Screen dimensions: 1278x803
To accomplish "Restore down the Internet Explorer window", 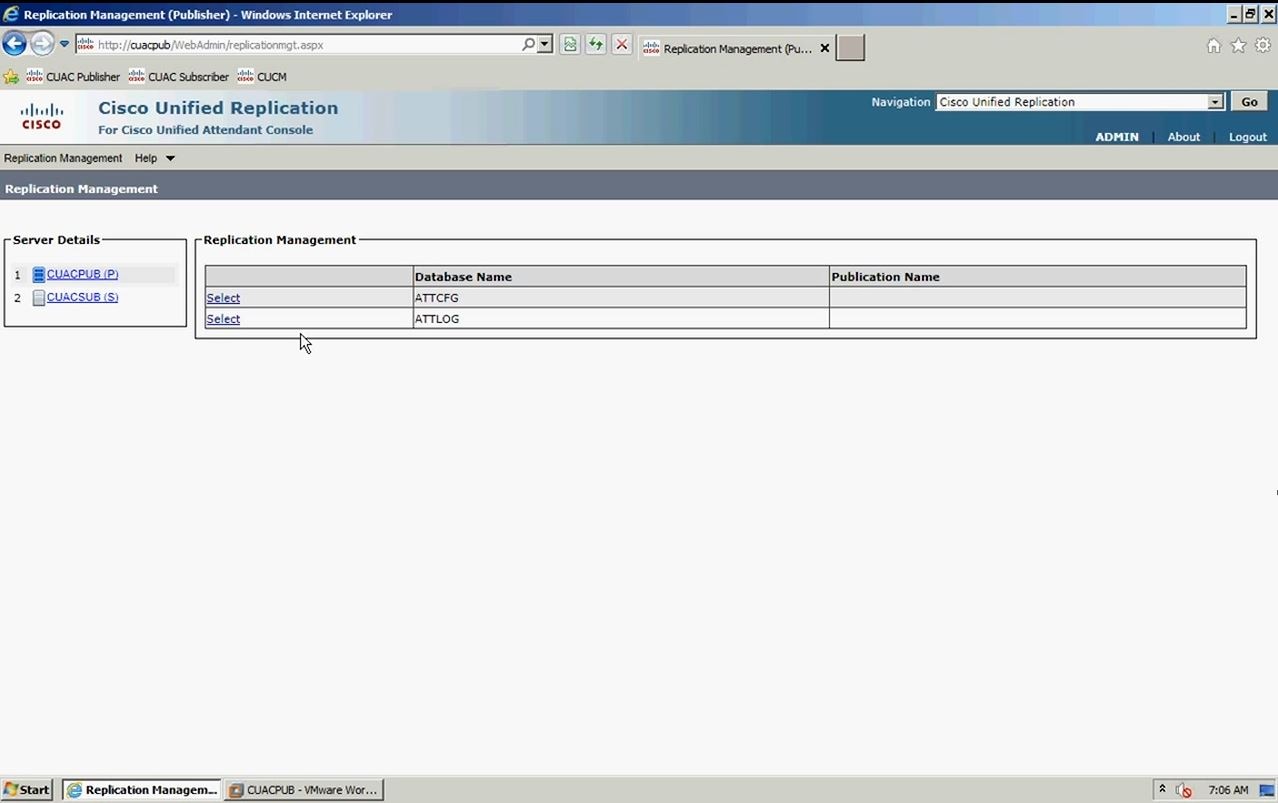I will click(1251, 14).
